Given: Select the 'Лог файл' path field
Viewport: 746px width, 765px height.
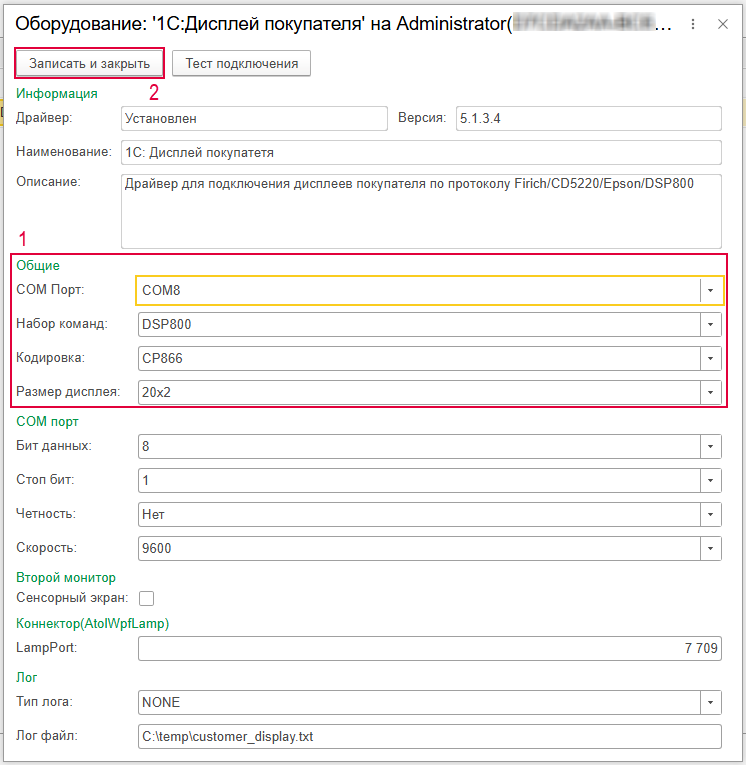Looking at the screenshot, I should coord(429,737).
